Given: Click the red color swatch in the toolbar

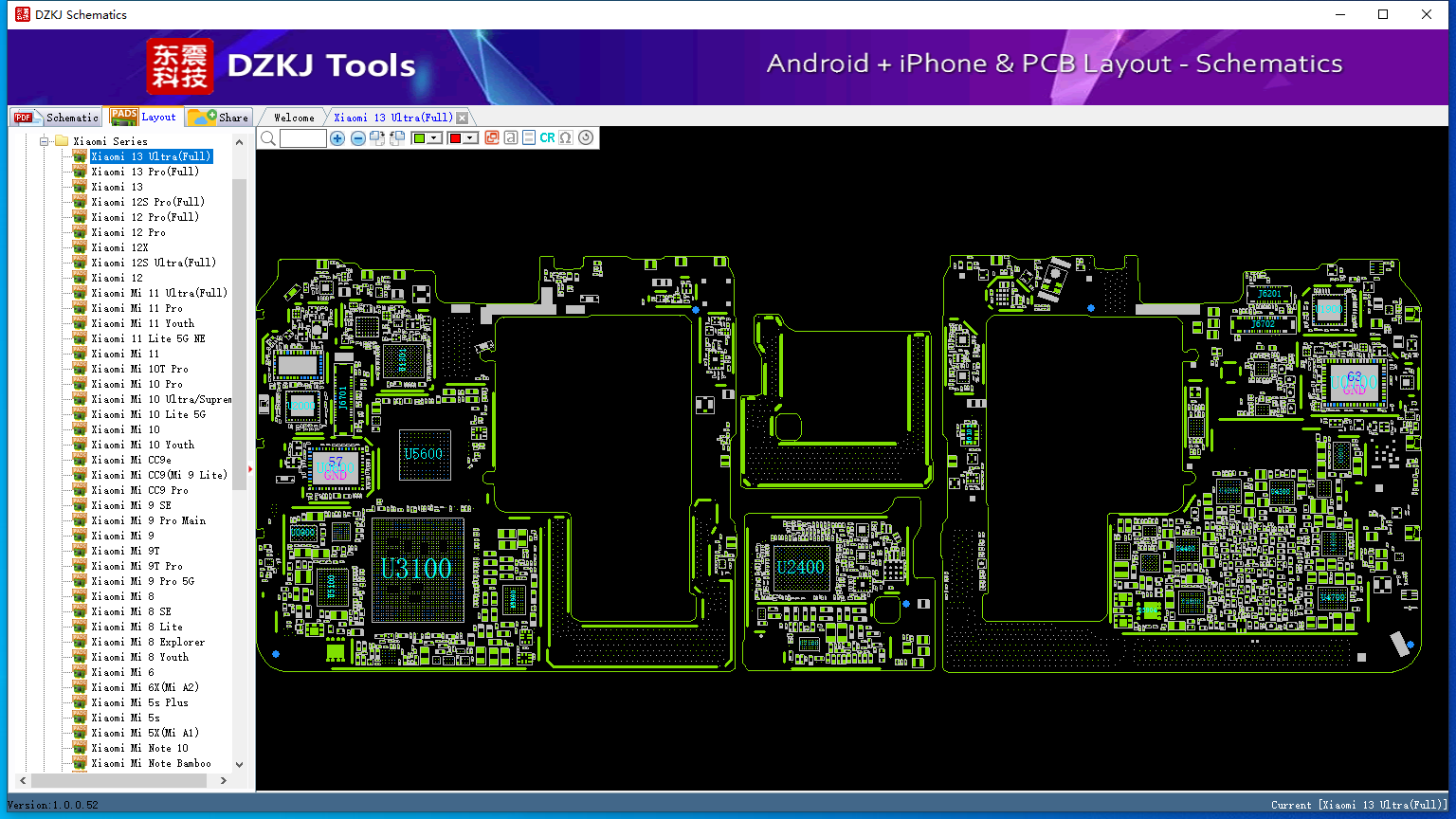Looking at the screenshot, I should click(x=455, y=138).
